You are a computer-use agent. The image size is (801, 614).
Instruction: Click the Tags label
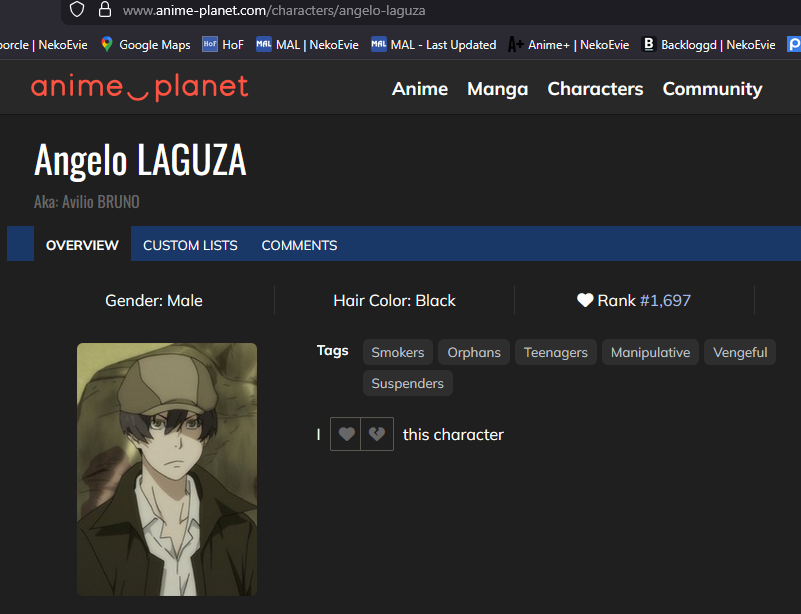click(333, 350)
